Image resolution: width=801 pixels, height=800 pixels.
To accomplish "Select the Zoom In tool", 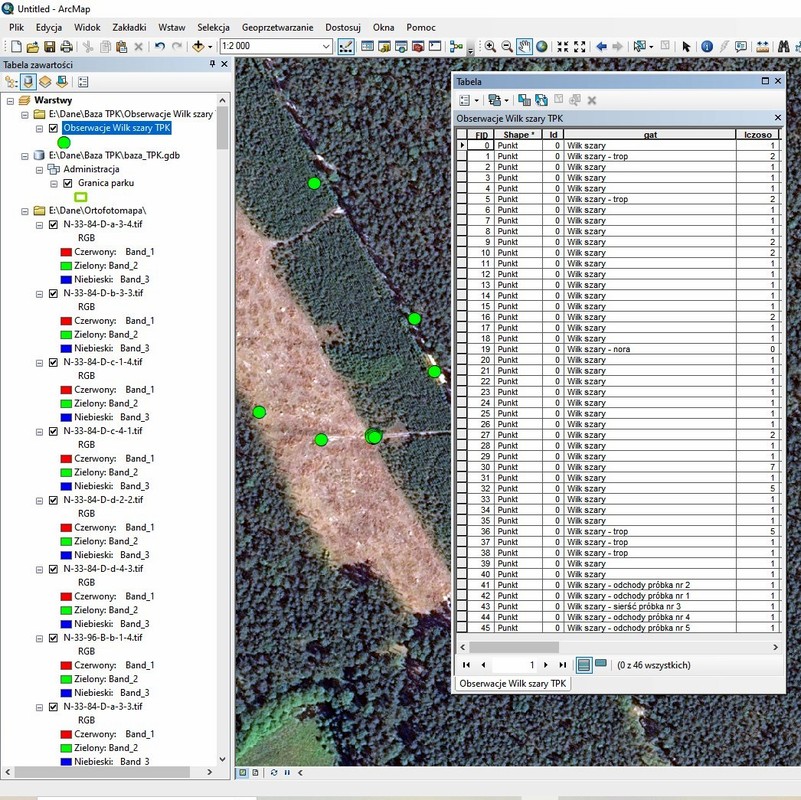I will coord(490,46).
